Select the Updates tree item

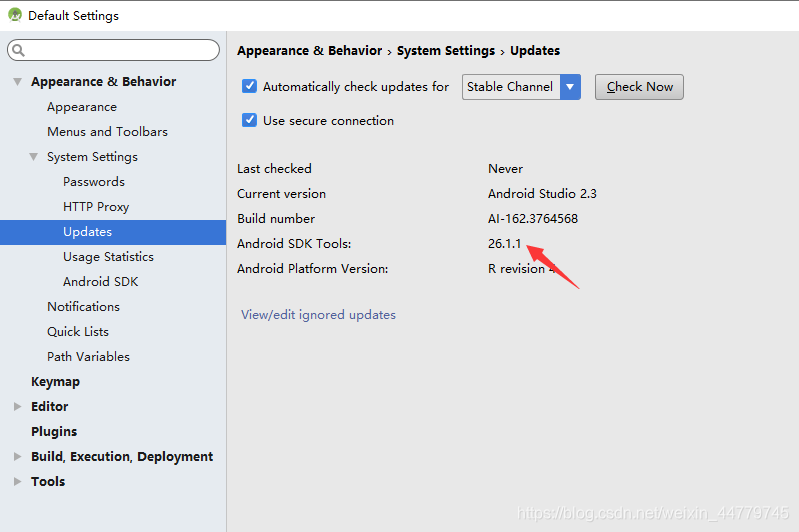[x=113, y=232]
